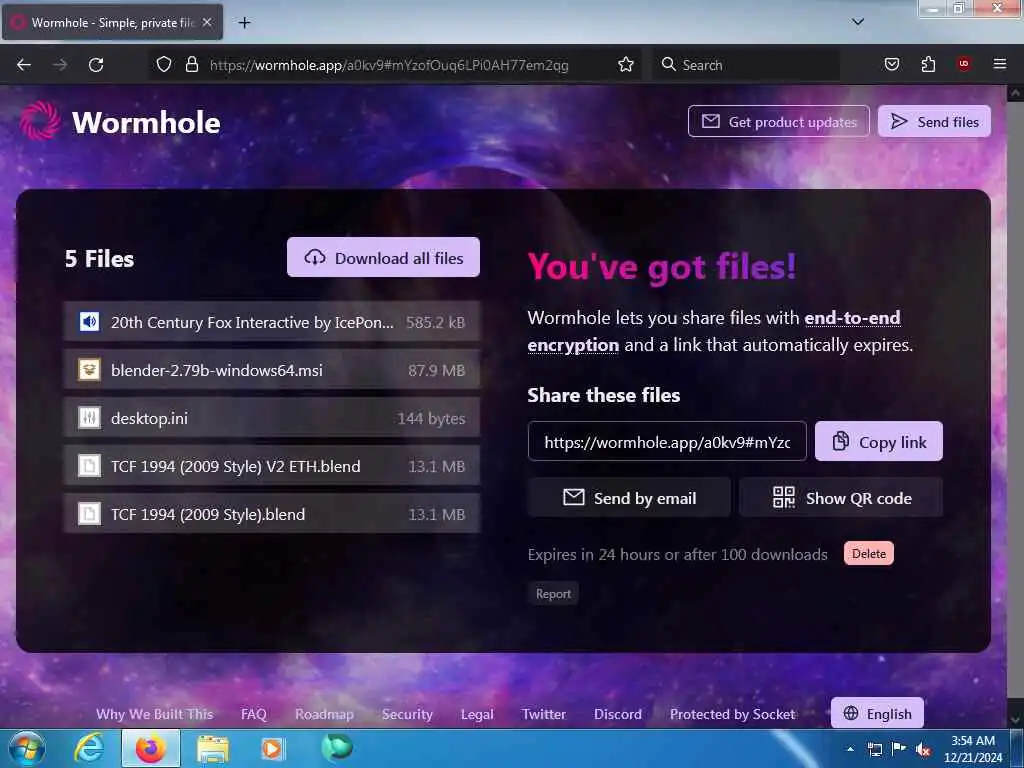Open the extensions puzzle icon
1024x768 pixels.
click(x=928, y=64)
